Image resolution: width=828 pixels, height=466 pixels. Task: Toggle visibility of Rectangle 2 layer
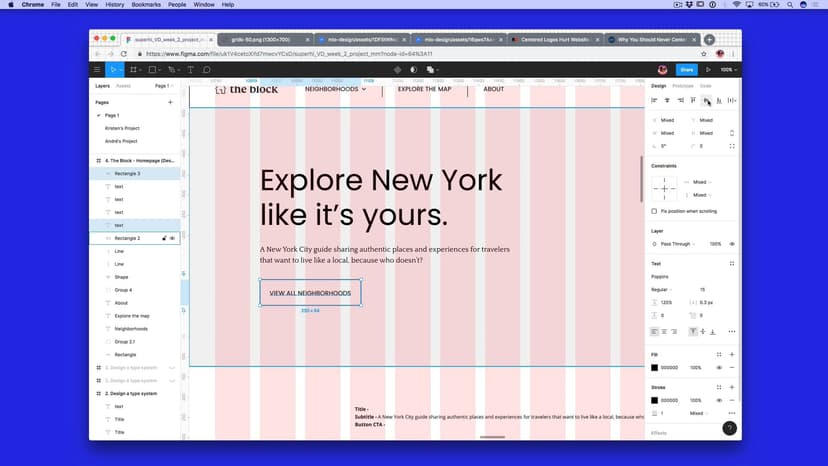172,238
